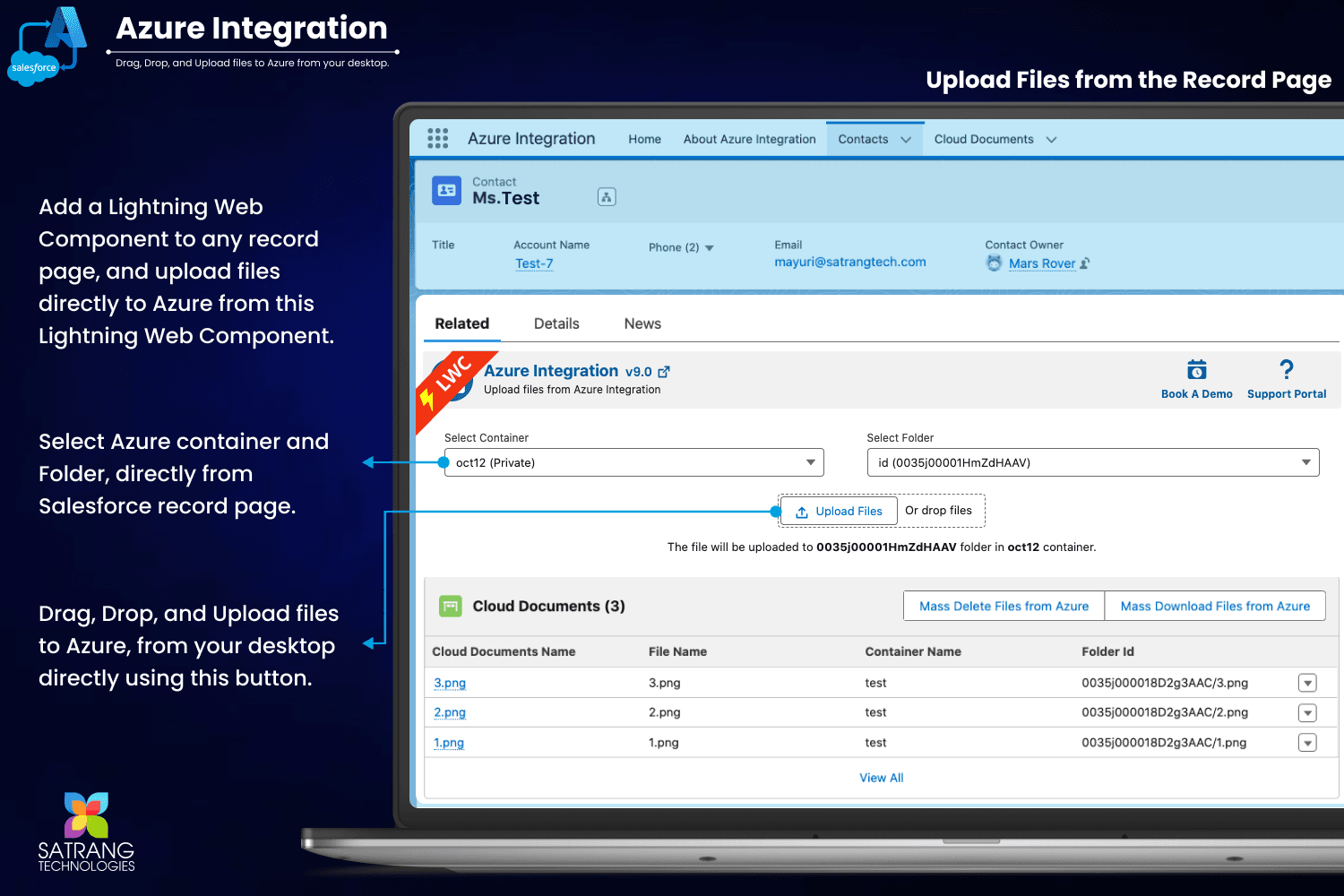Click the Support Portal question mark icon
The width and height of the screenshot is (1344, 896).
tap(1287, 369)
